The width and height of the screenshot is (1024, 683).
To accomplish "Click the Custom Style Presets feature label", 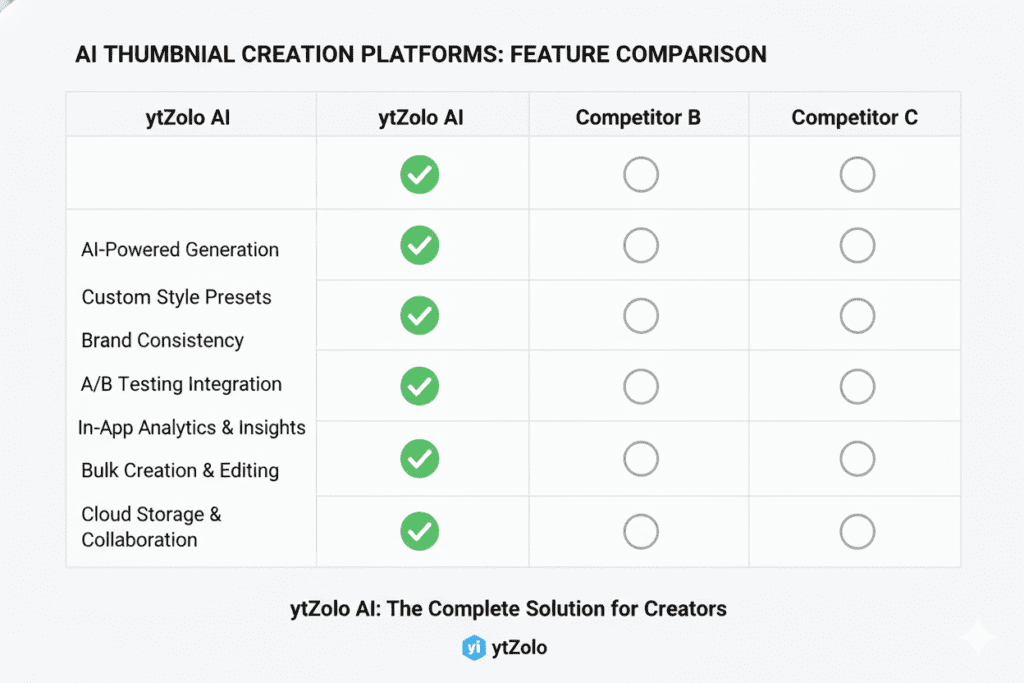I will [176, 297].
